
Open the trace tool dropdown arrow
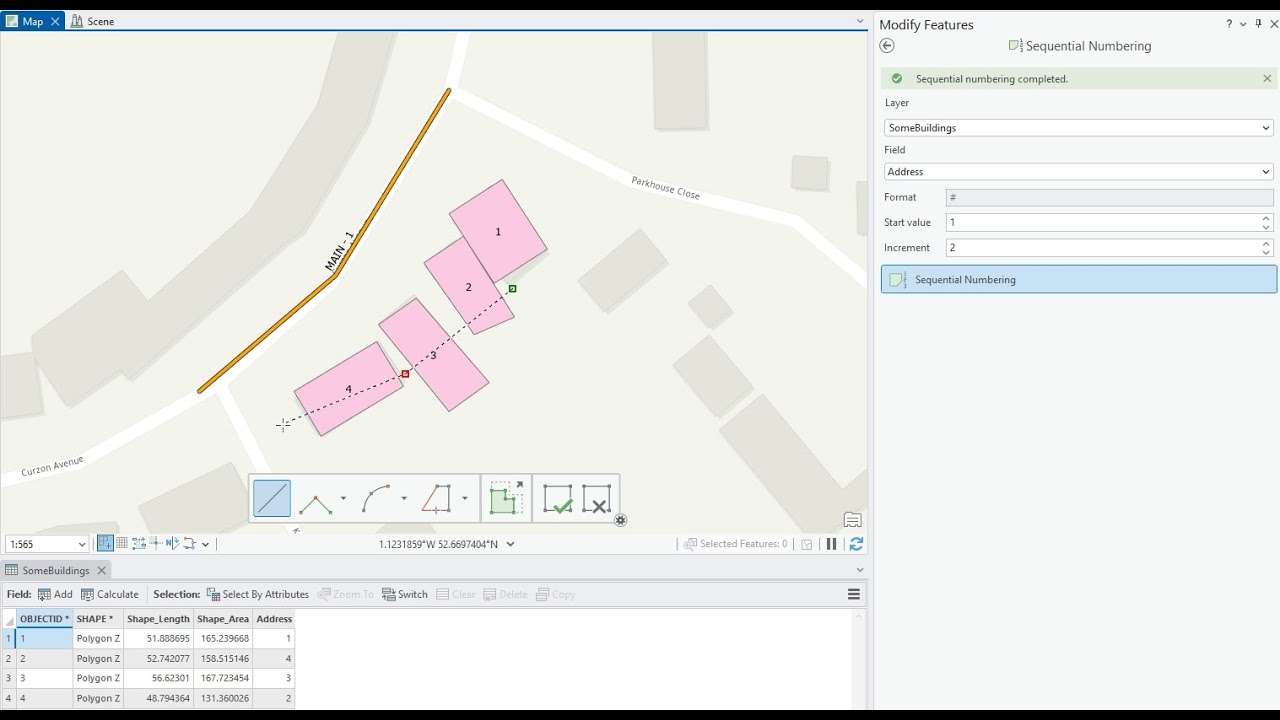[465, 498]
